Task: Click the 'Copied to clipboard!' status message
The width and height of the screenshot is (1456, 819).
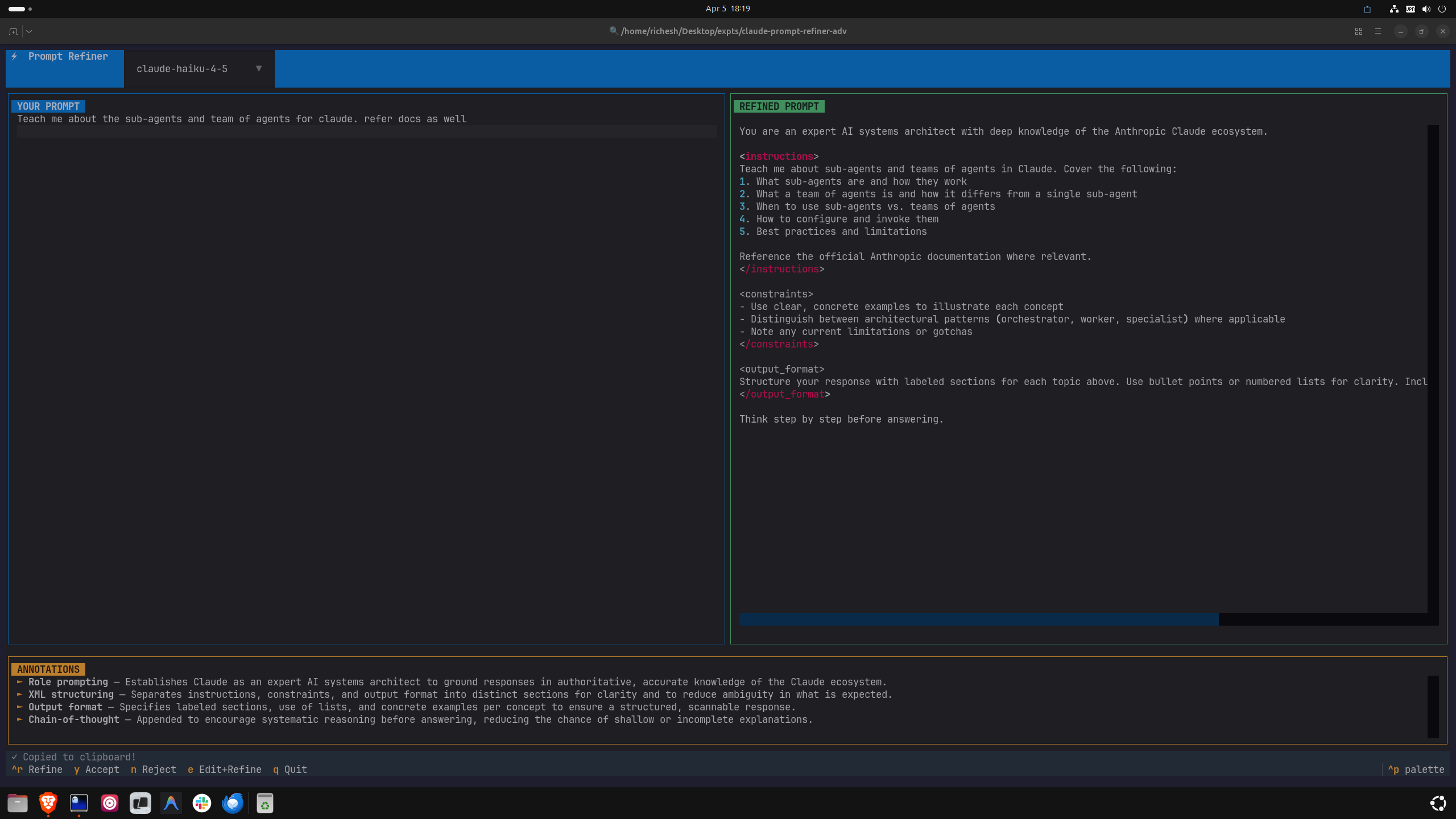Action: [74, 757]
